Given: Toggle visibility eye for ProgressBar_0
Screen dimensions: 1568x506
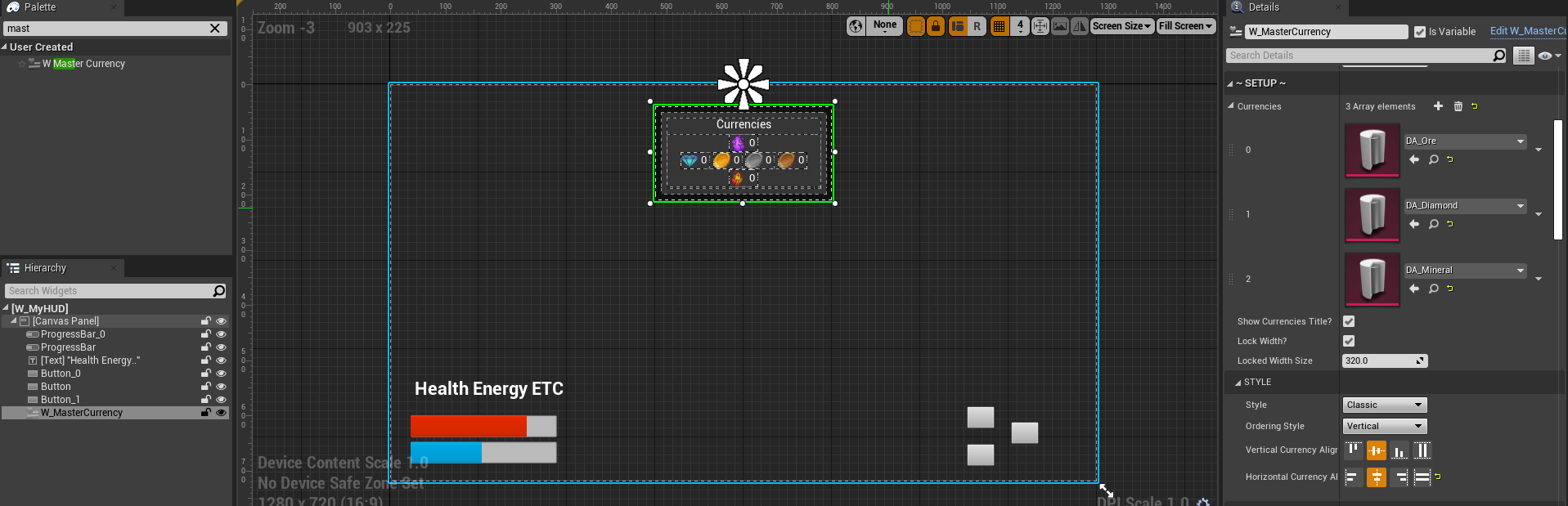Looking at the screenshot, I should click(x=221, y=334).
